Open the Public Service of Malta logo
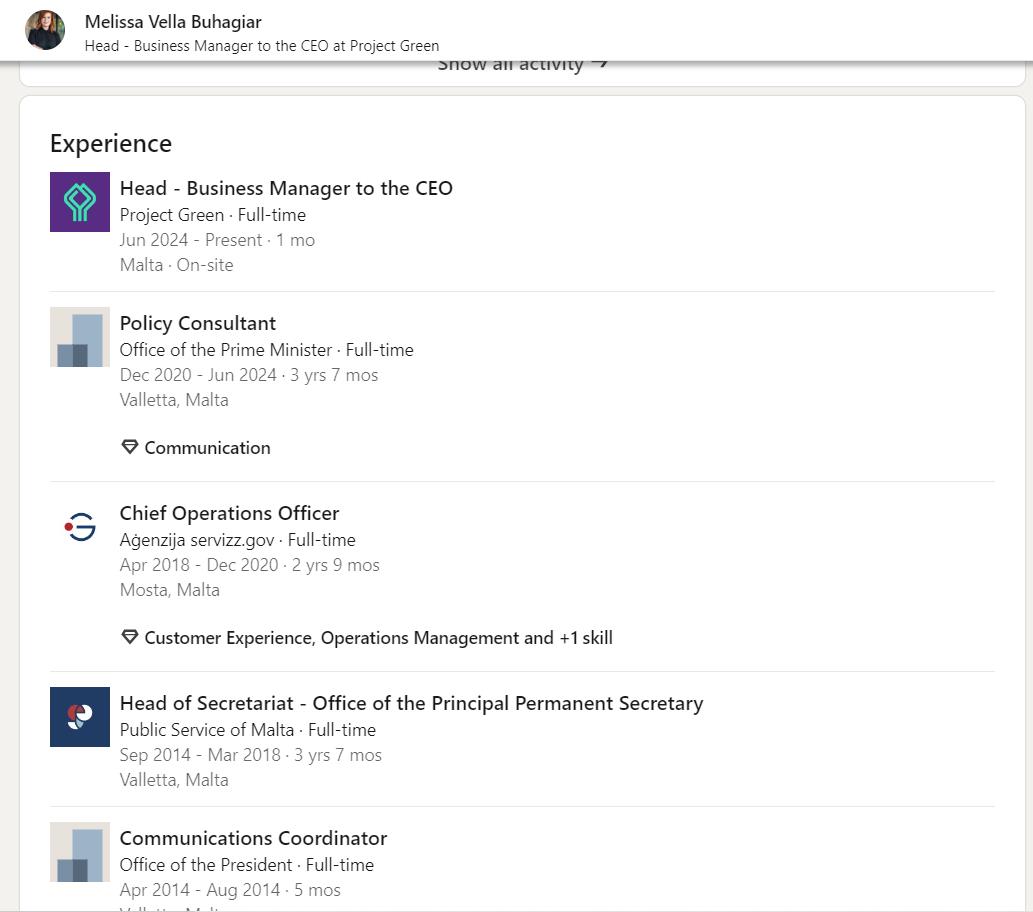 coord(80,717)
